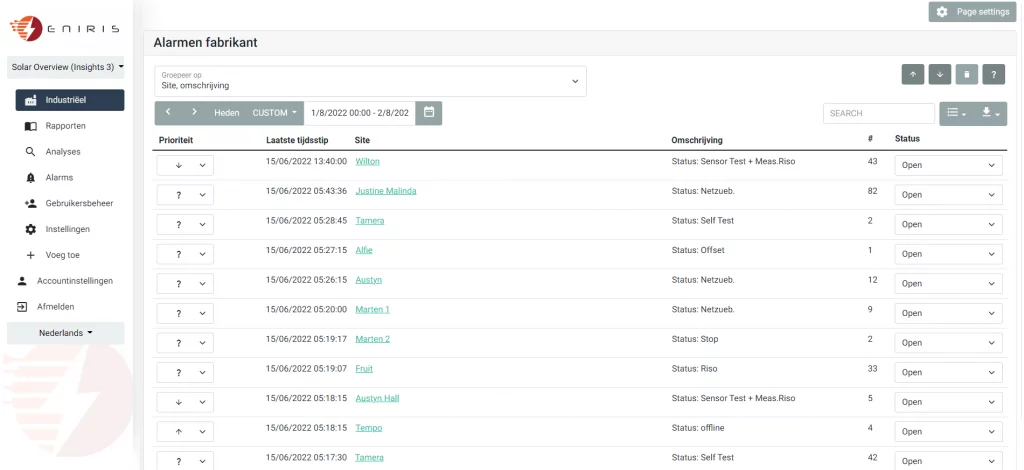
Task: Click the Alarmen fabrikant heading
Action: [206, 43]
